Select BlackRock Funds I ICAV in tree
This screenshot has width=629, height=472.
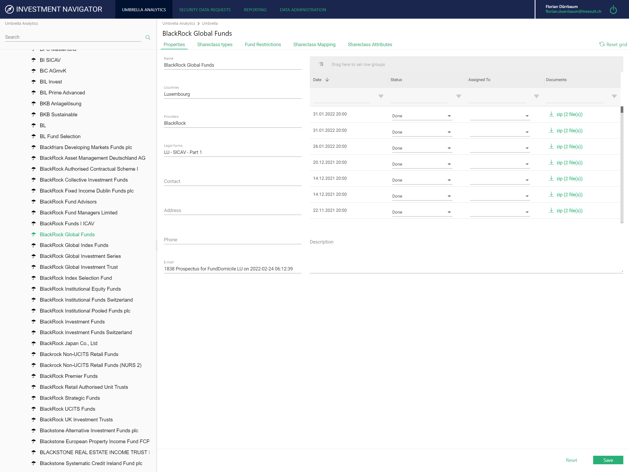pos(67,223)
